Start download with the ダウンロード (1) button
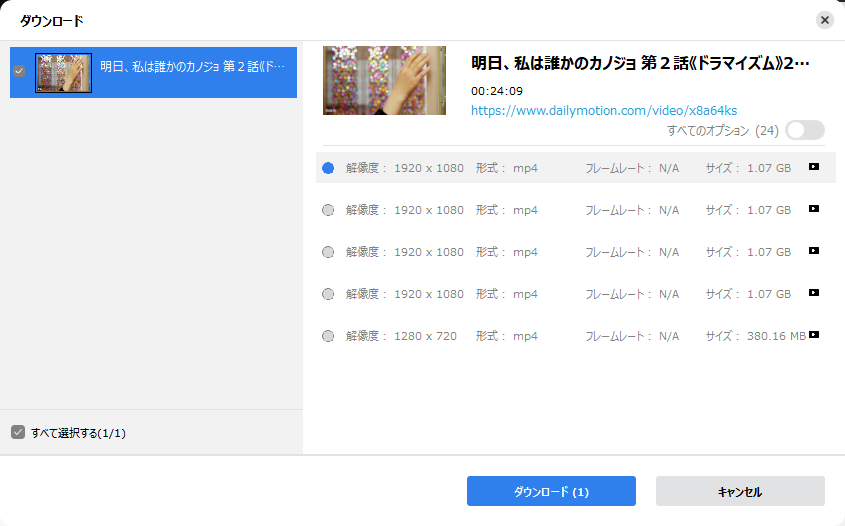This screenshot has width=845, height=526. click(551, 491)
